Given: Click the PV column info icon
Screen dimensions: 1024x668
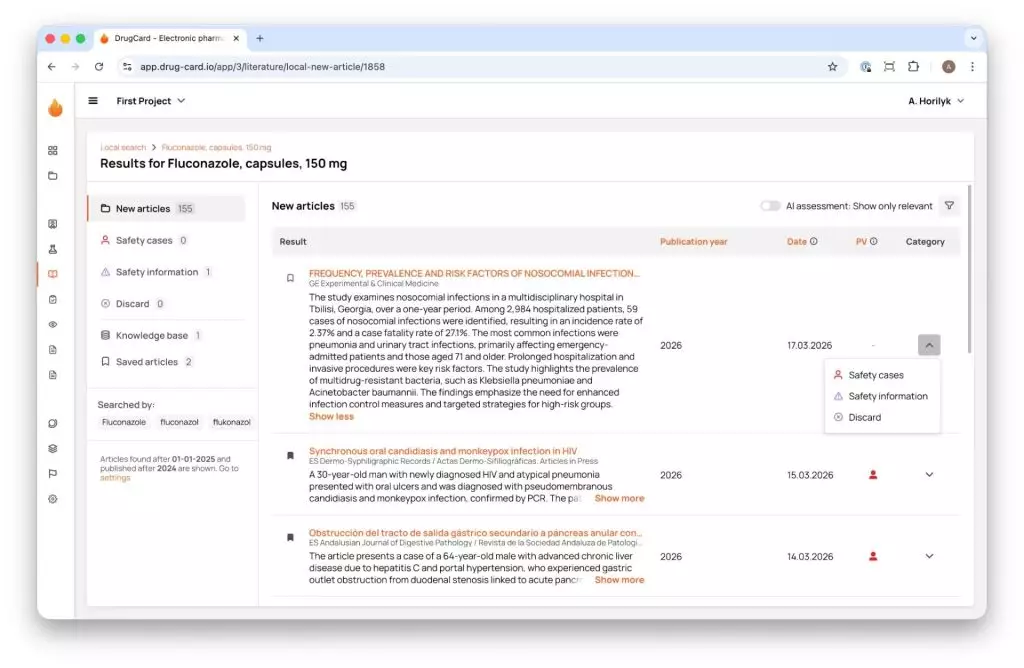Looking at the screenshot, I should pyautogui.click(x=874, y=242).
